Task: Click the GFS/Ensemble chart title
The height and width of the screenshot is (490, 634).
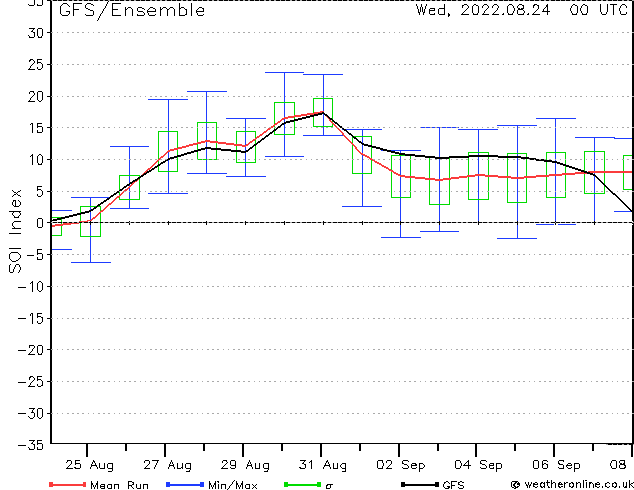Action: [x=132, y=11]
